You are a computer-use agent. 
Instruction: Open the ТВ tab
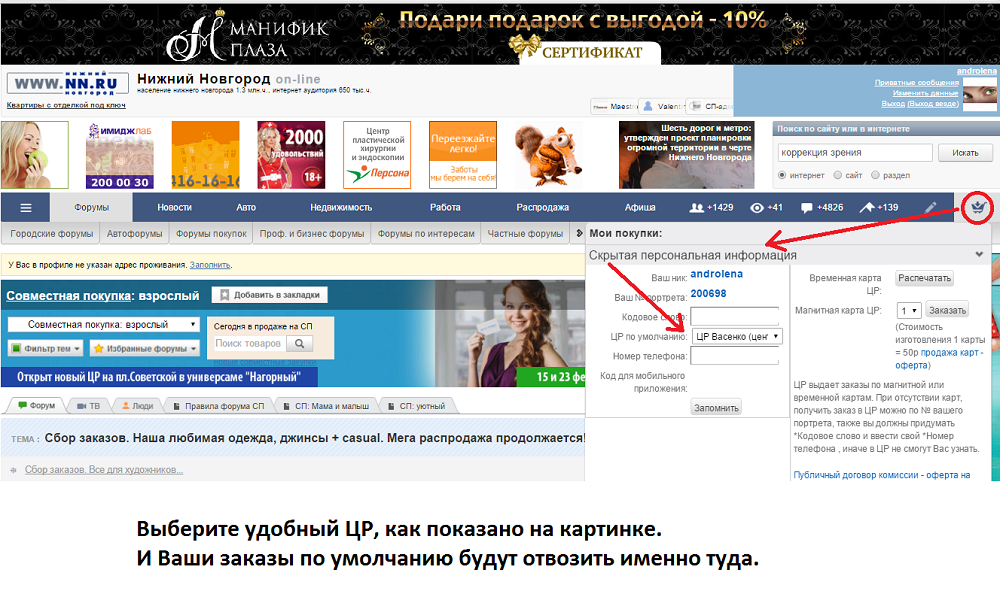coord(88,405)
